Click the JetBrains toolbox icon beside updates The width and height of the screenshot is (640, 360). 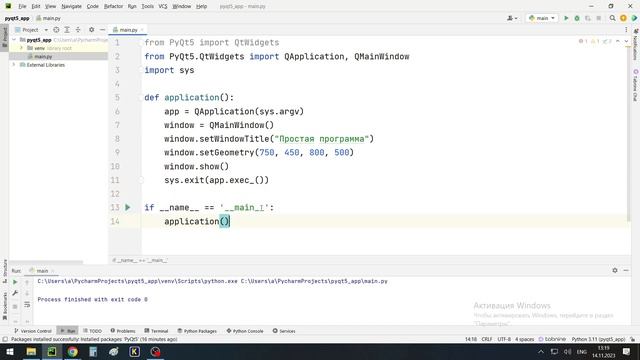634,18
